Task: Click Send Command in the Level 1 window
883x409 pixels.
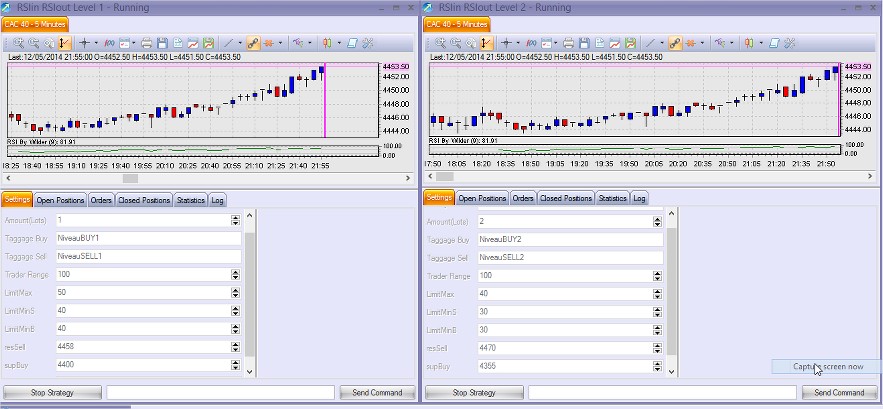Action: tap(377, 393)
